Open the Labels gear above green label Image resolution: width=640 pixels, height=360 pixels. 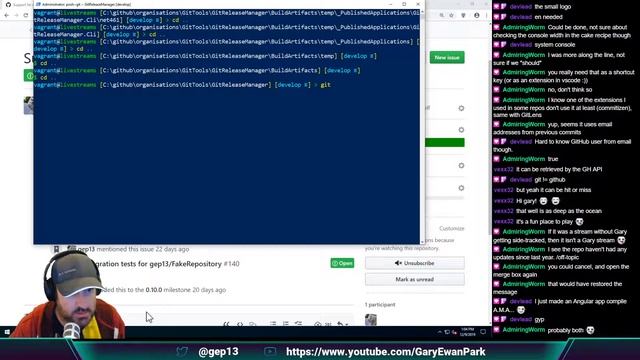point(461,130)
